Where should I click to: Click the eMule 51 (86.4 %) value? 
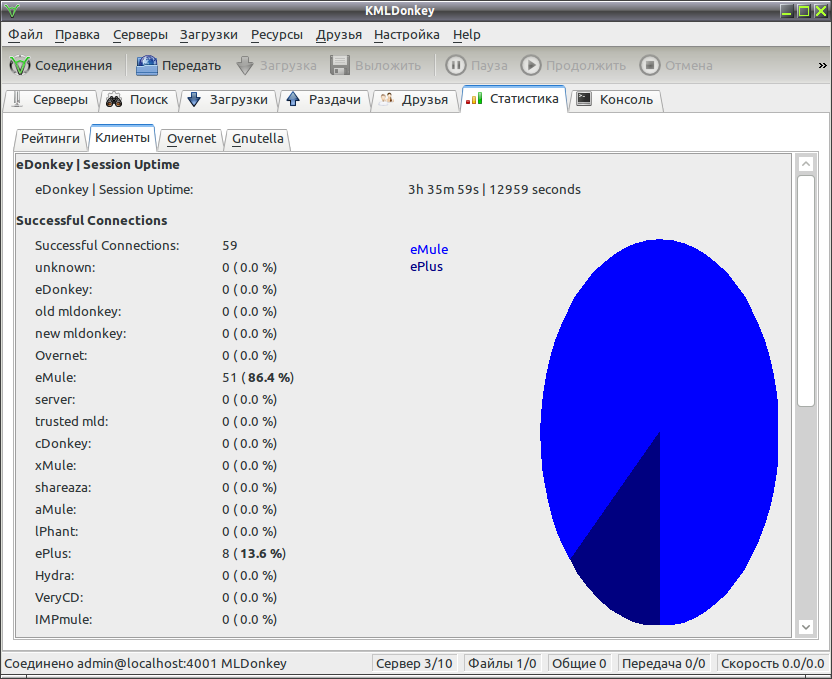click(258, 378)
